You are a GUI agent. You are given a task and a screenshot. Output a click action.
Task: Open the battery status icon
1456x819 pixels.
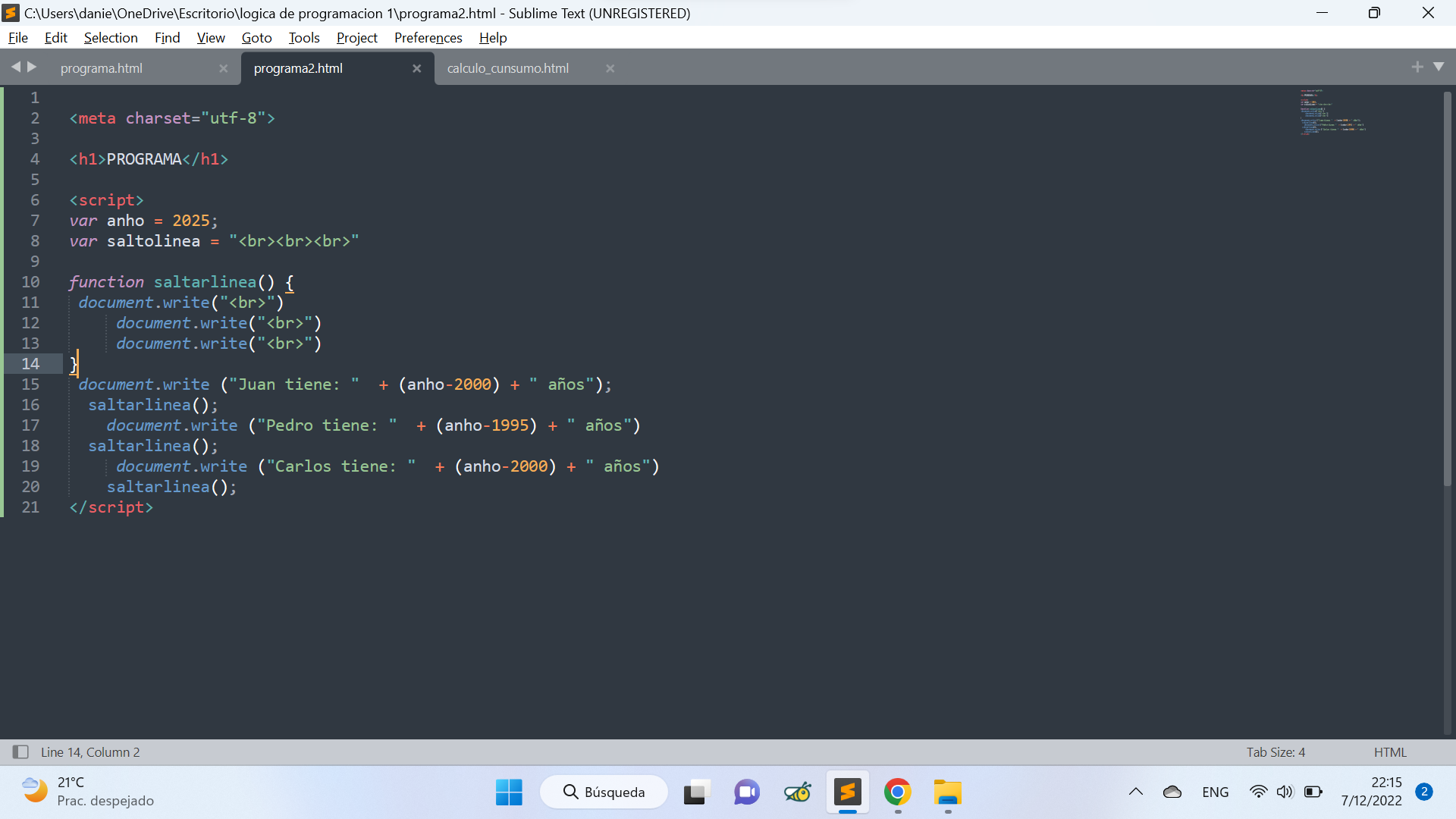click(1313, 792)
